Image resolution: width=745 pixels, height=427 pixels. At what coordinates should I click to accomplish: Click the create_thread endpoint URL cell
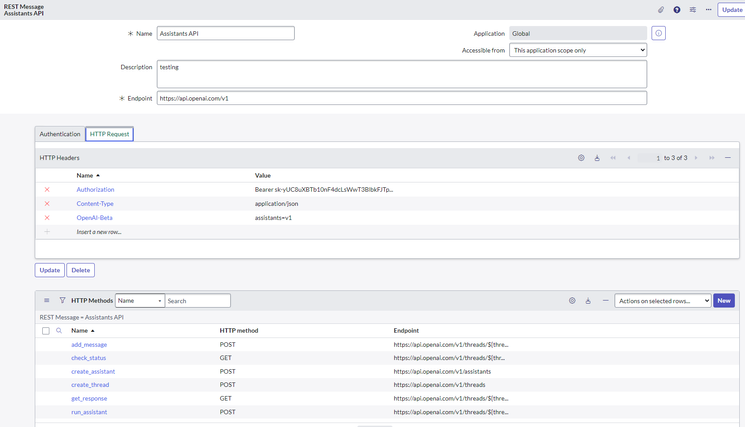point(439,385)
